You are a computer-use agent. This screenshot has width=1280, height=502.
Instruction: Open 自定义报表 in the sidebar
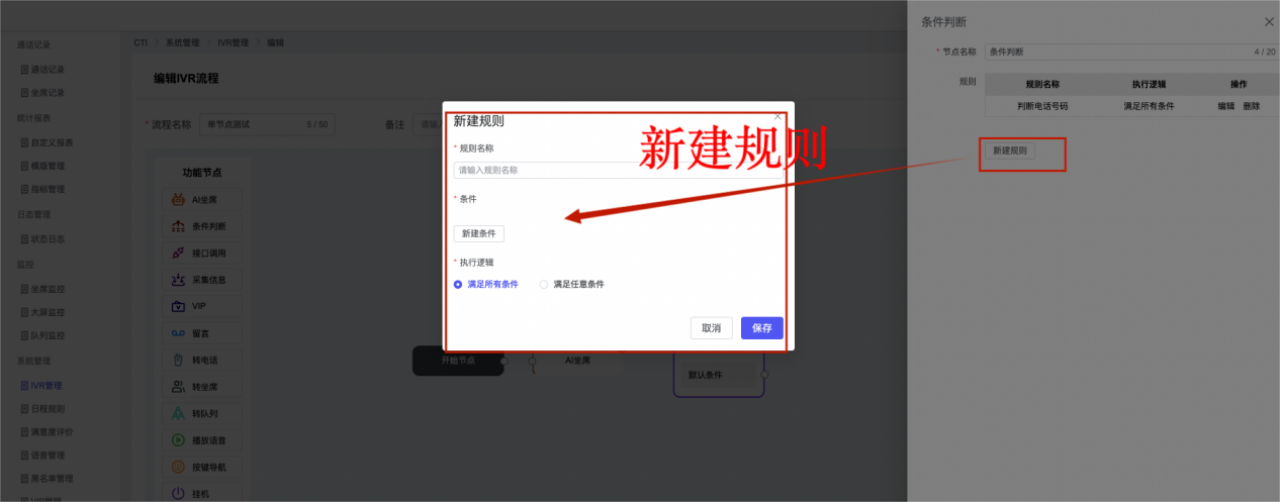point(47,142)
